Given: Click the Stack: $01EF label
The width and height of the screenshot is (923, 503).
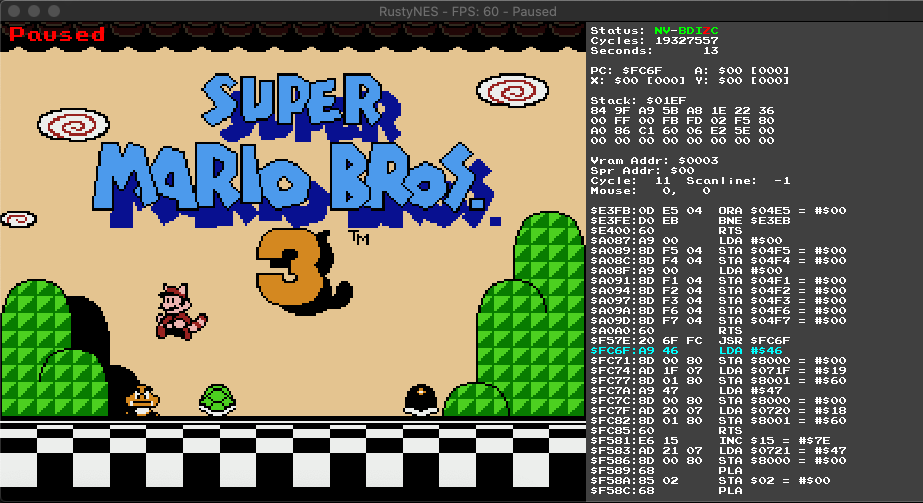Looking at the screenshot, I should 638,101.
